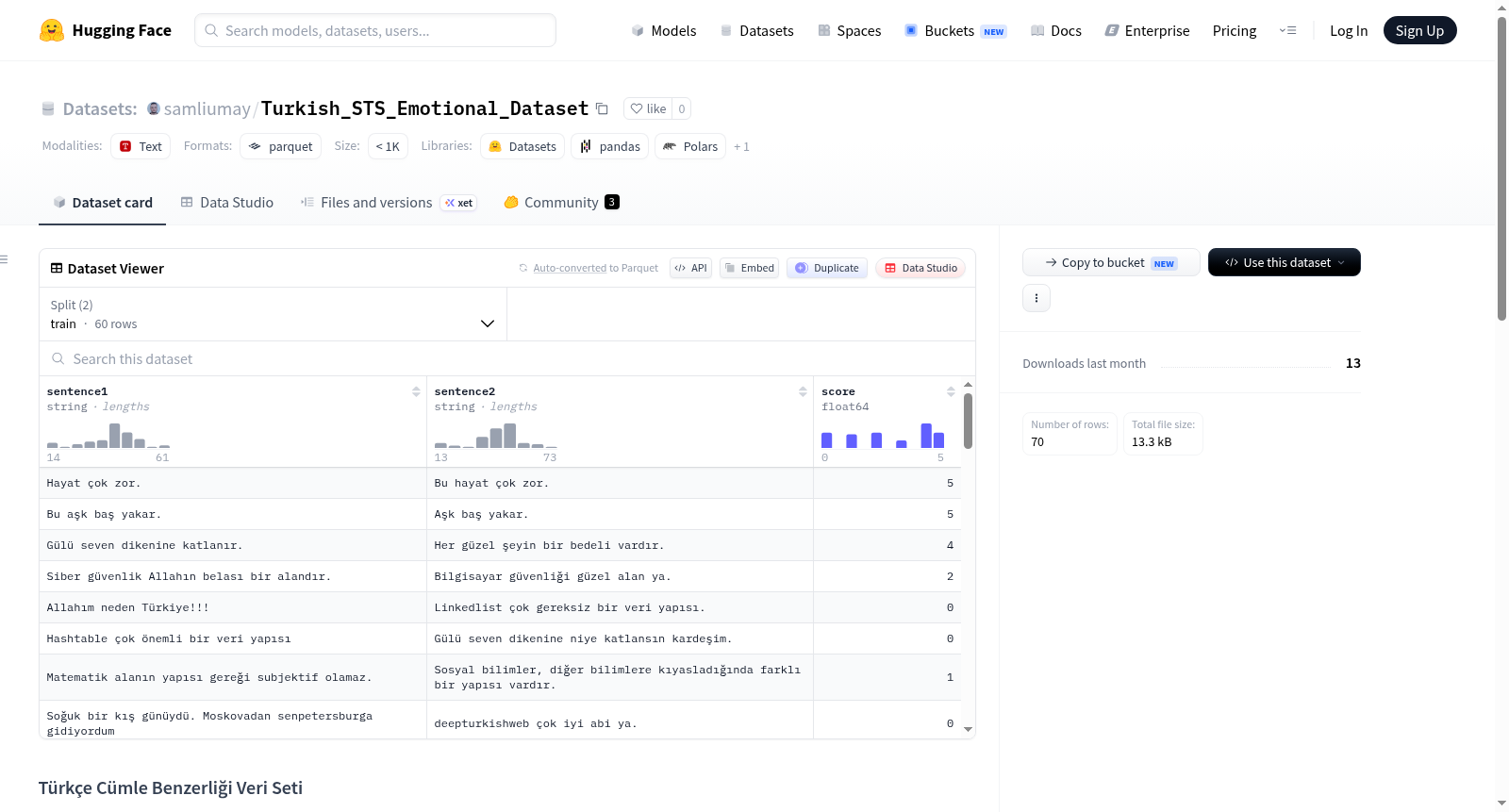Screen dimensions: 1509x812
Task: Open the Use this dataset dropdown
Action: click(x=1285, y=262)
